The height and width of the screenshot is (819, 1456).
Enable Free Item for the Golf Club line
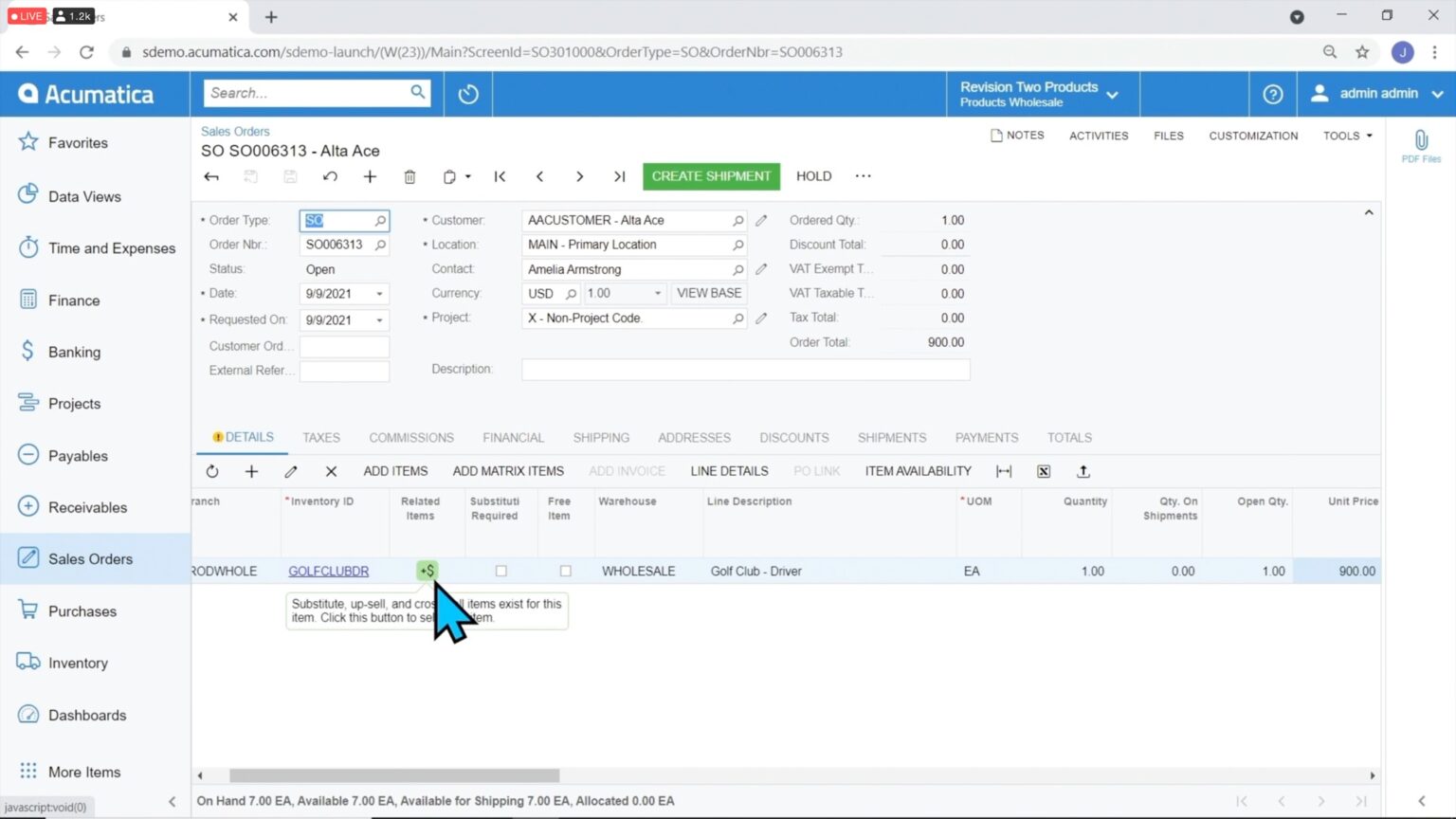click(x=565, y=571)
